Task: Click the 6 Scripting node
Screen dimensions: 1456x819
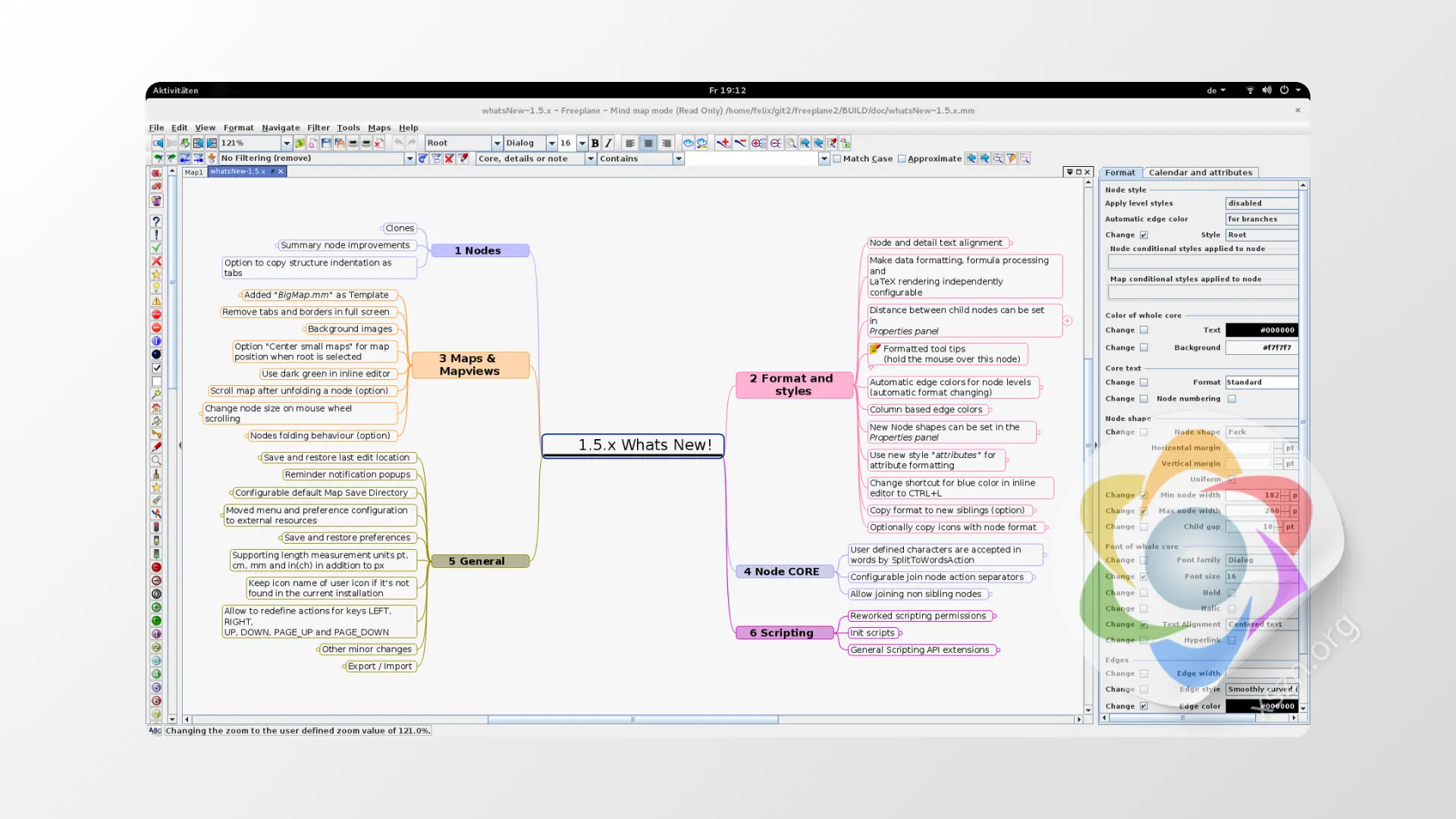Action: tap(785, 632)
